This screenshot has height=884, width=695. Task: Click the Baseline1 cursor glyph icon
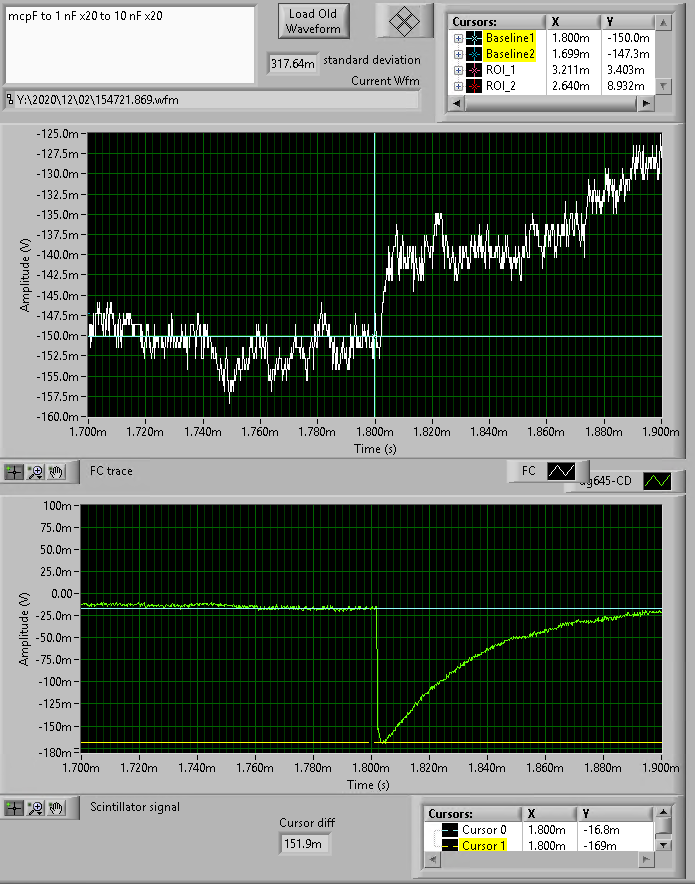474,38
